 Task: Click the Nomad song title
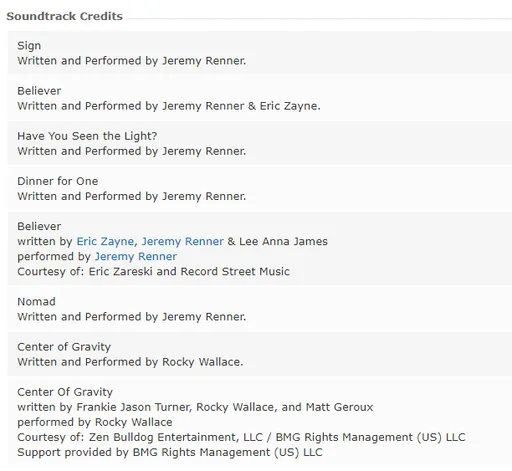coord(36,301)
